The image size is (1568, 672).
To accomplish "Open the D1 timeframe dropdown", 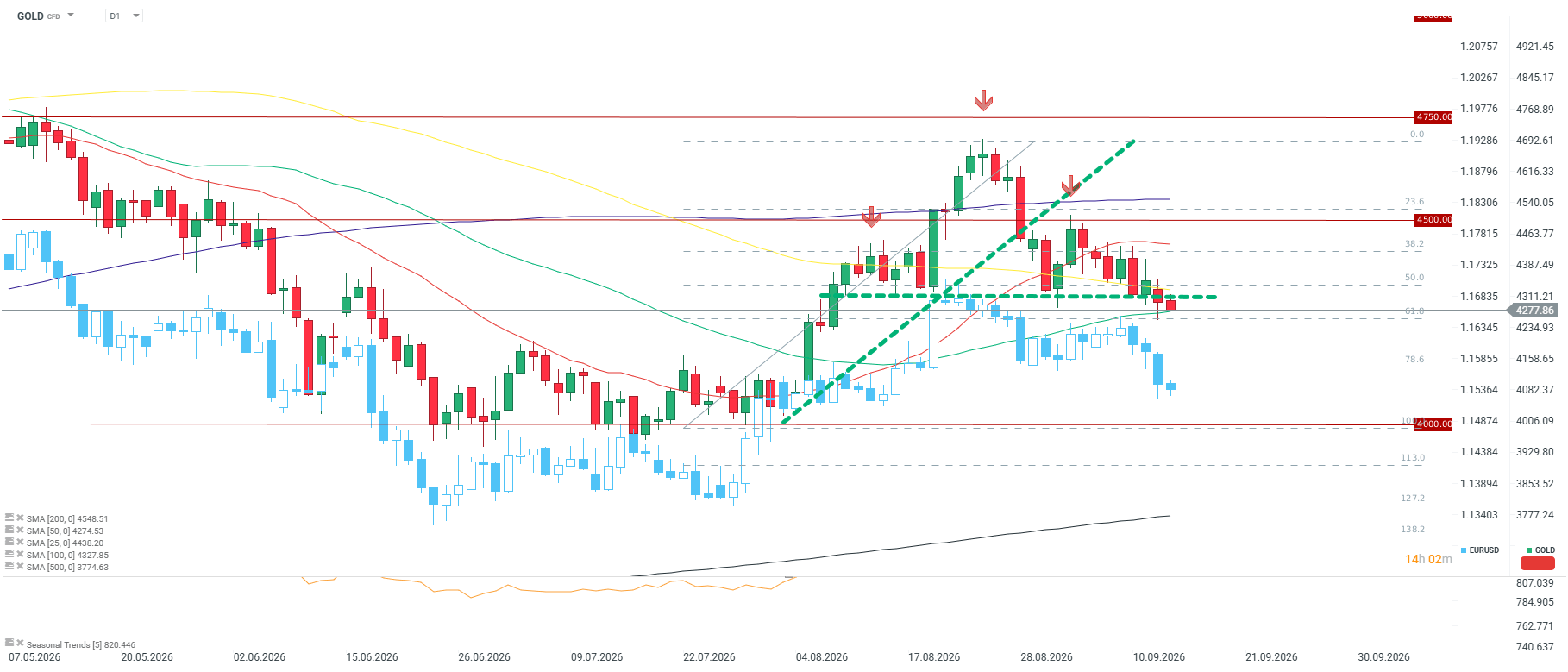I will (x=124, y=16).
